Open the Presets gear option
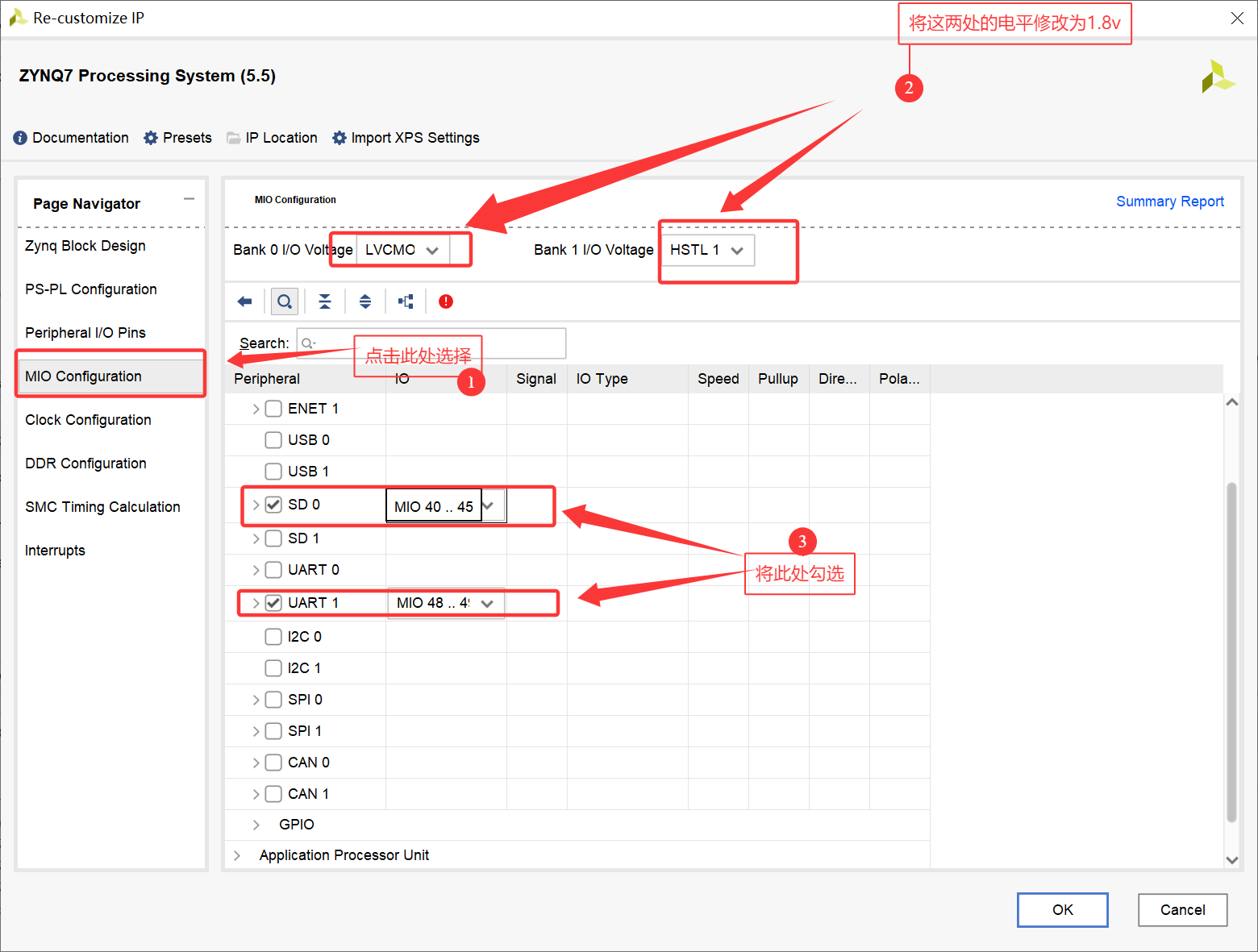The height and width of the screenshot is (952, 1258). (x=177, y=138)
